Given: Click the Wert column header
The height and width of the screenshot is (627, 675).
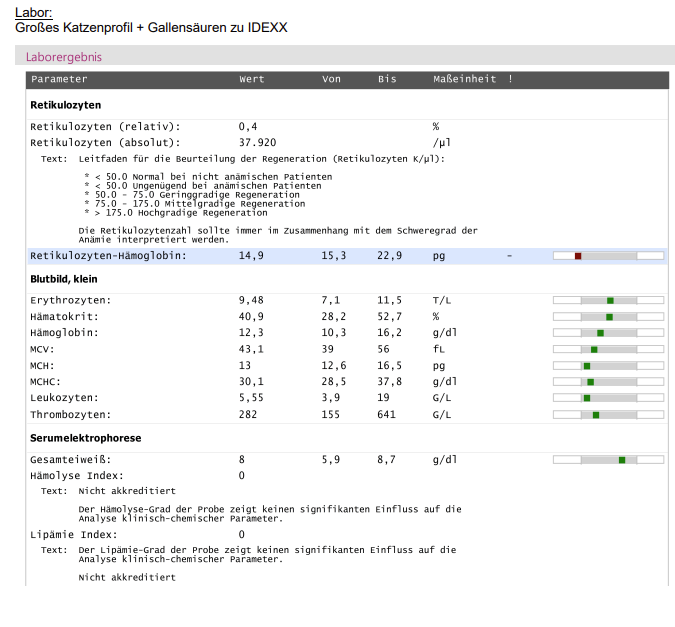Looking at the screenshot, I should click(252, 79).
